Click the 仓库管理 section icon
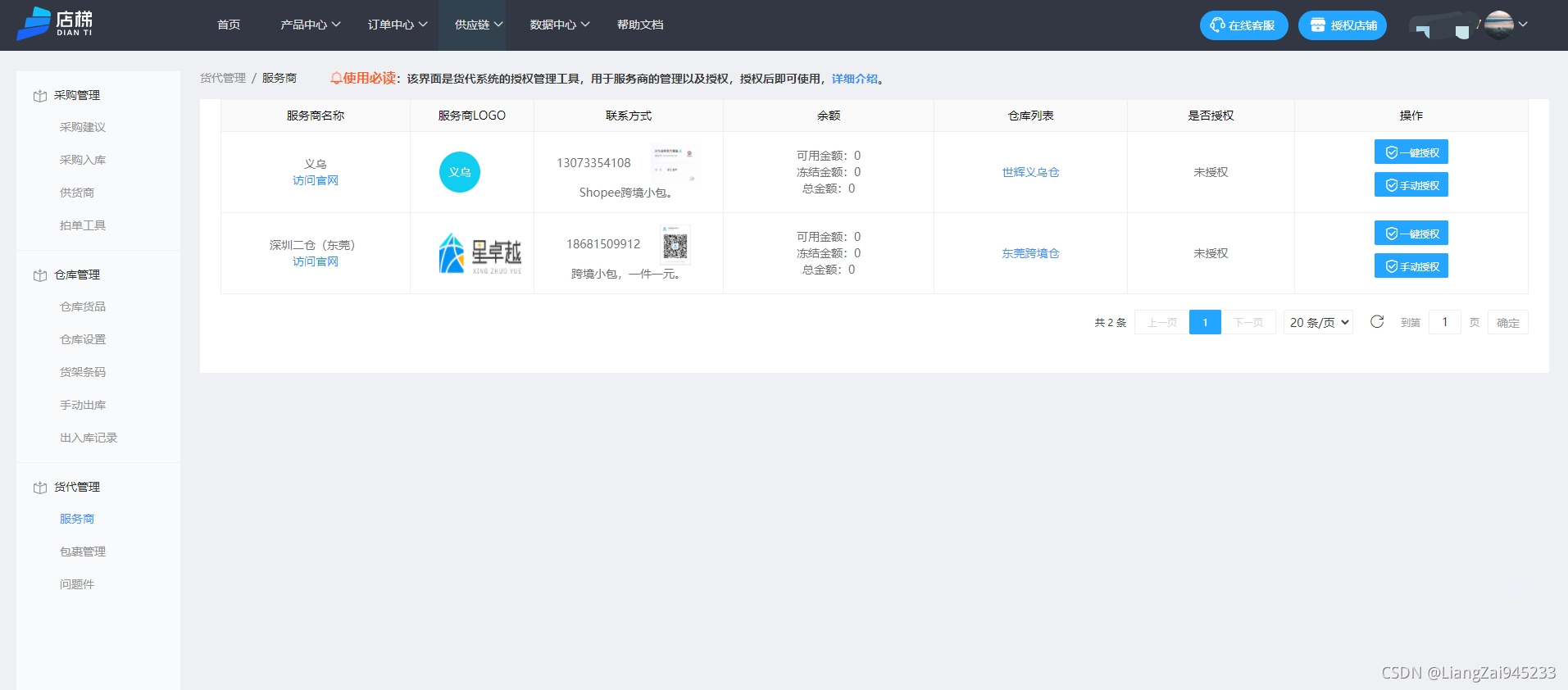Image resolution: width=1568 pixels, height=690 pixels. coord(40,275)
